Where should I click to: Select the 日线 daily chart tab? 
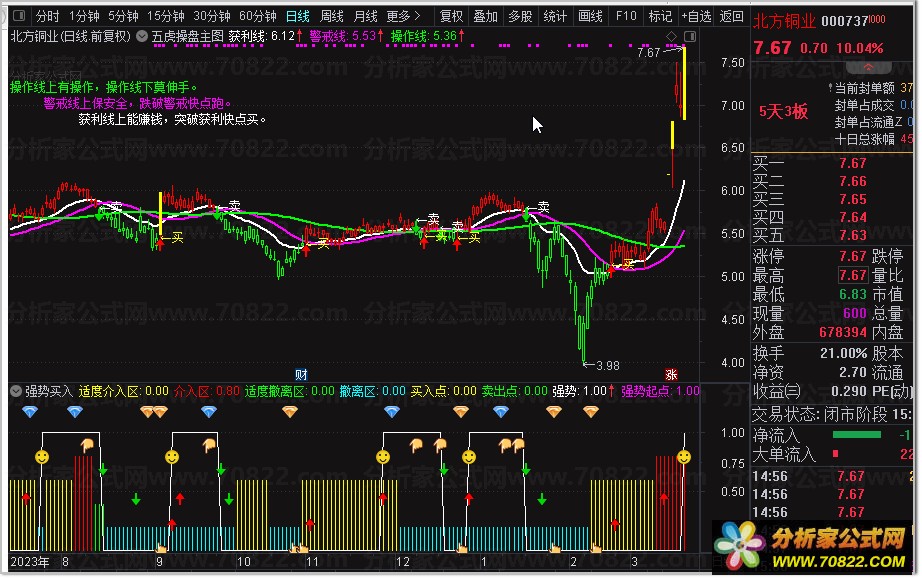298,16
